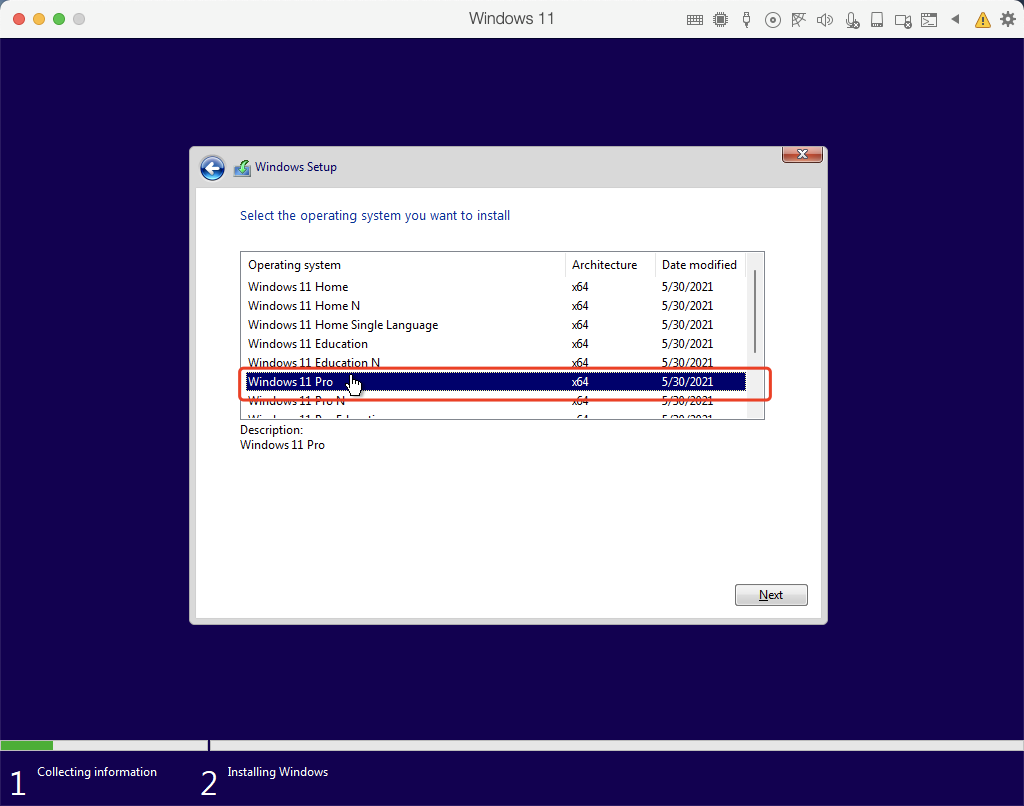The width and height of the screenshot is (1024, 806).
Task: Click the Windows Setup title icon
Action: pos(242,168)
